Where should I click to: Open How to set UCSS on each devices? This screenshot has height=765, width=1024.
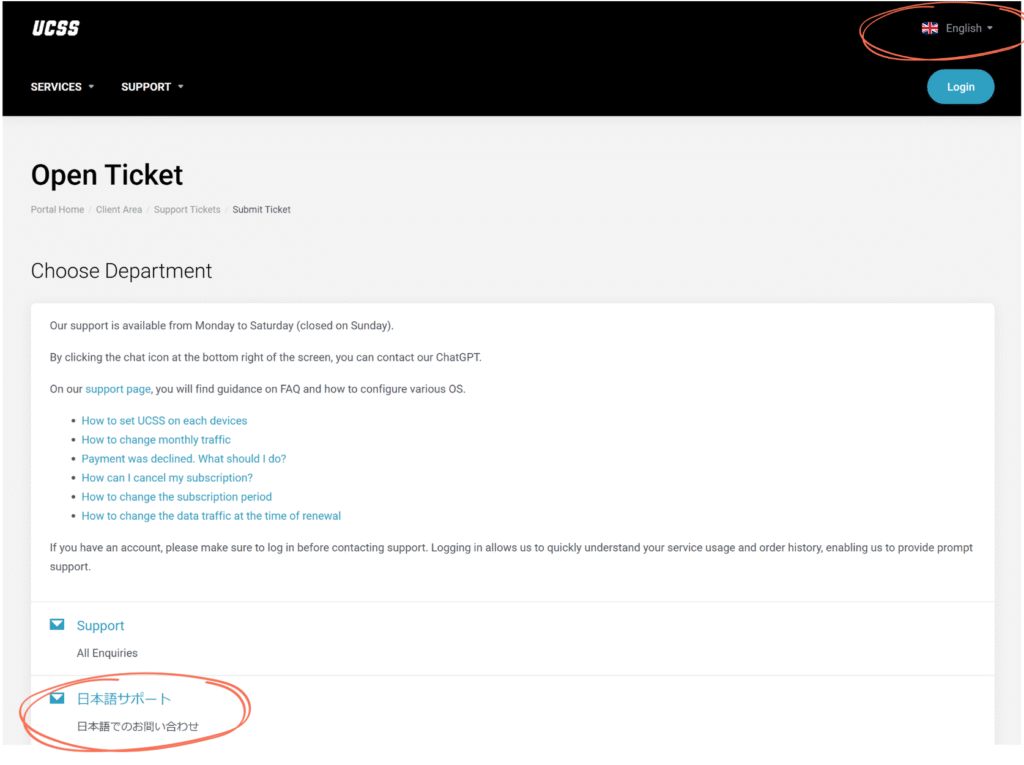click(165, 421)
